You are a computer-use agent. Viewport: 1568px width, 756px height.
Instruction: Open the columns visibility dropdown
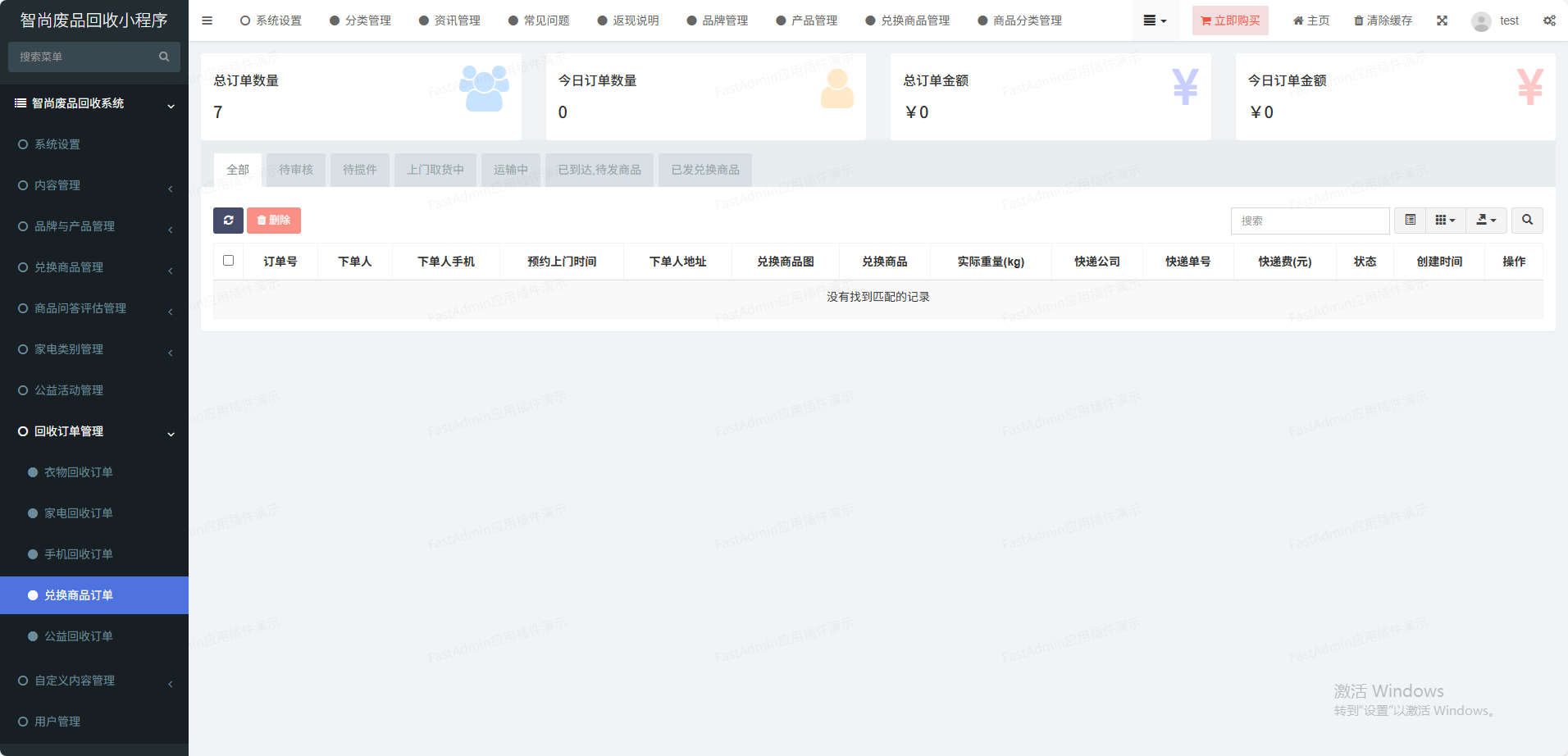pyautogui.click(x=1445, y=221)
